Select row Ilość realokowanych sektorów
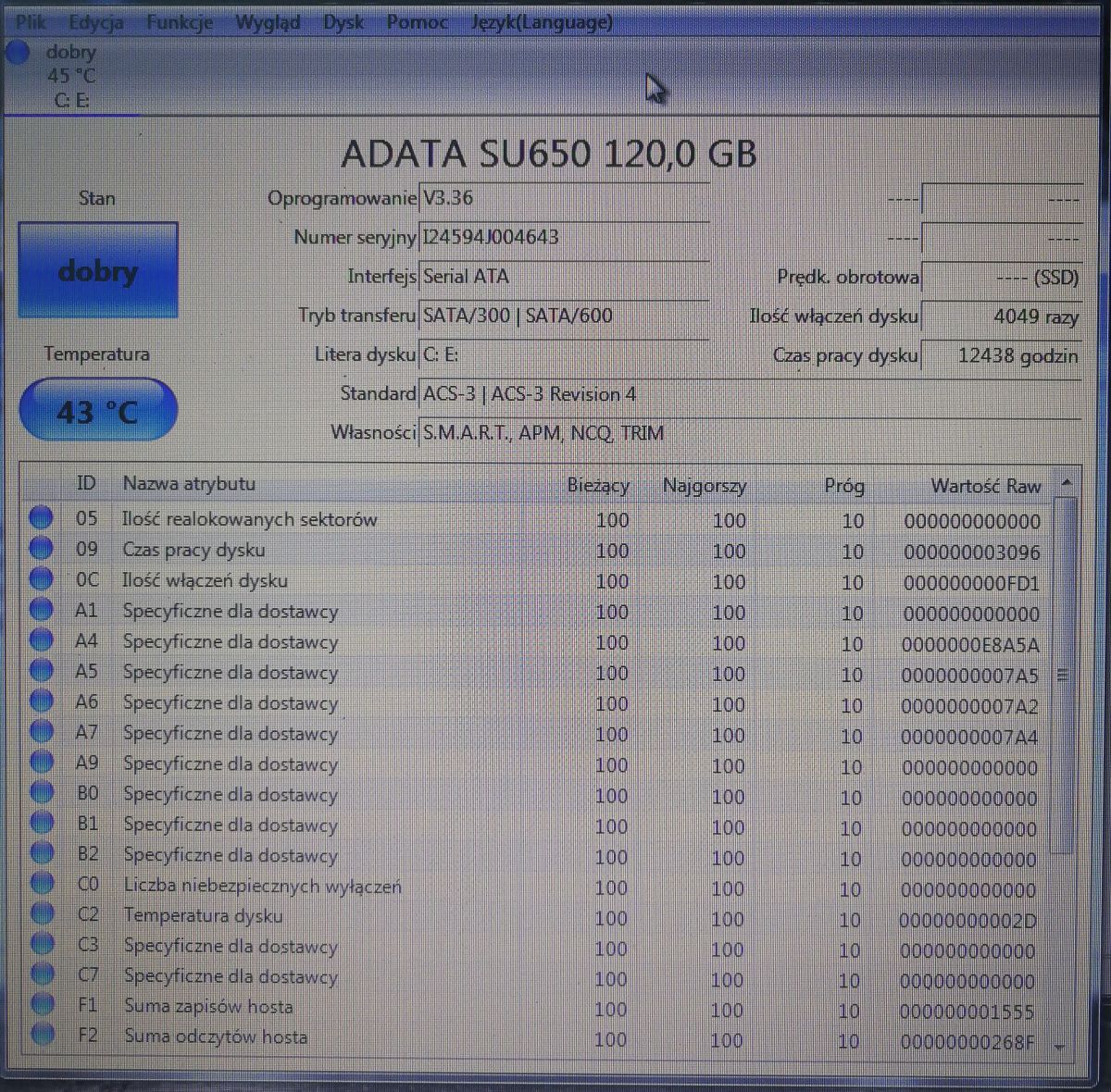This screenshot has width=1111, height=1092. [x=537, y=520]
